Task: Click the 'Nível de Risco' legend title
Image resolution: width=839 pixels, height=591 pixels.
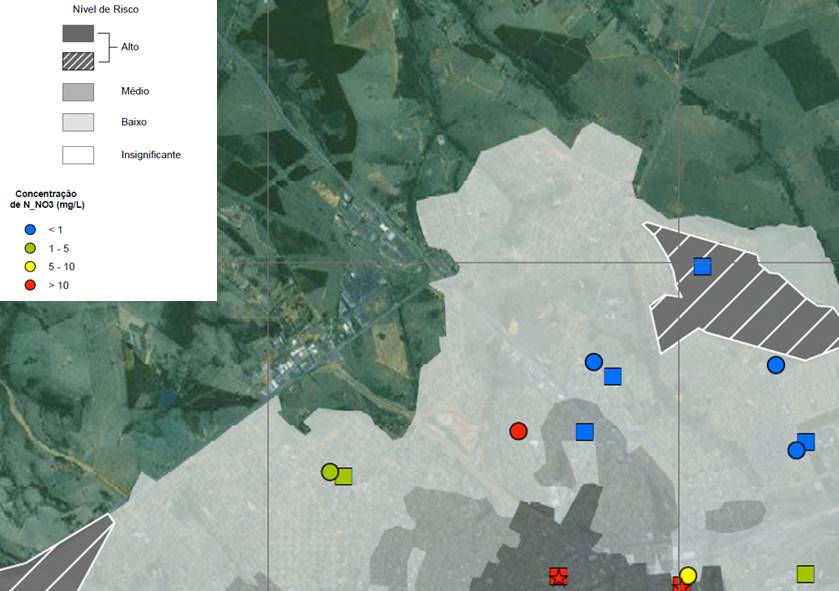Action: tap(106, 8)
